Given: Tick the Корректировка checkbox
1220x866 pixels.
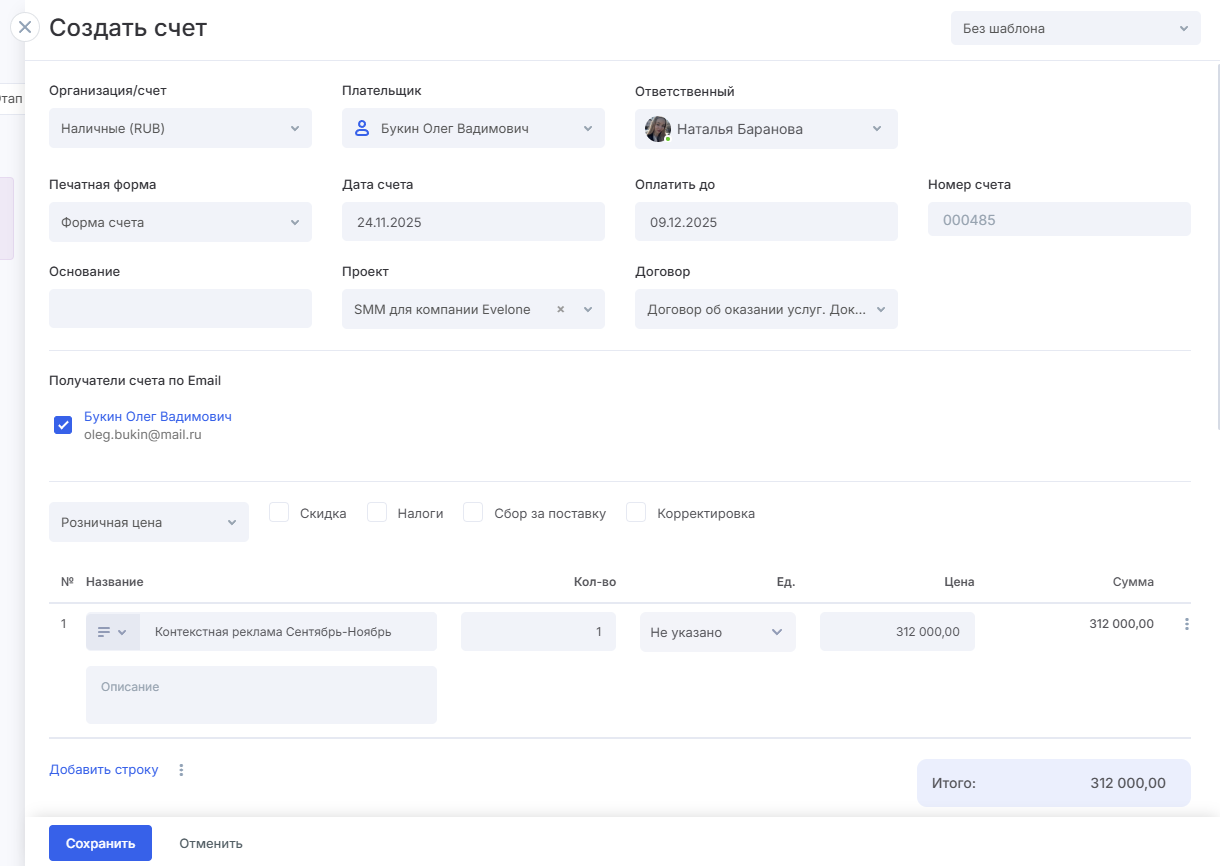Looking at the screenshot, I should coord(636,513).
